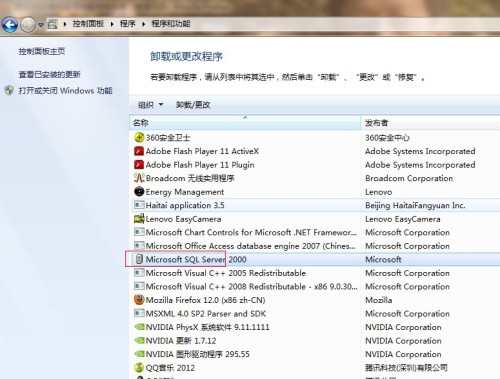Click the 卸载/更改 toolbar button
500x379 pixels.
(193, 105)
